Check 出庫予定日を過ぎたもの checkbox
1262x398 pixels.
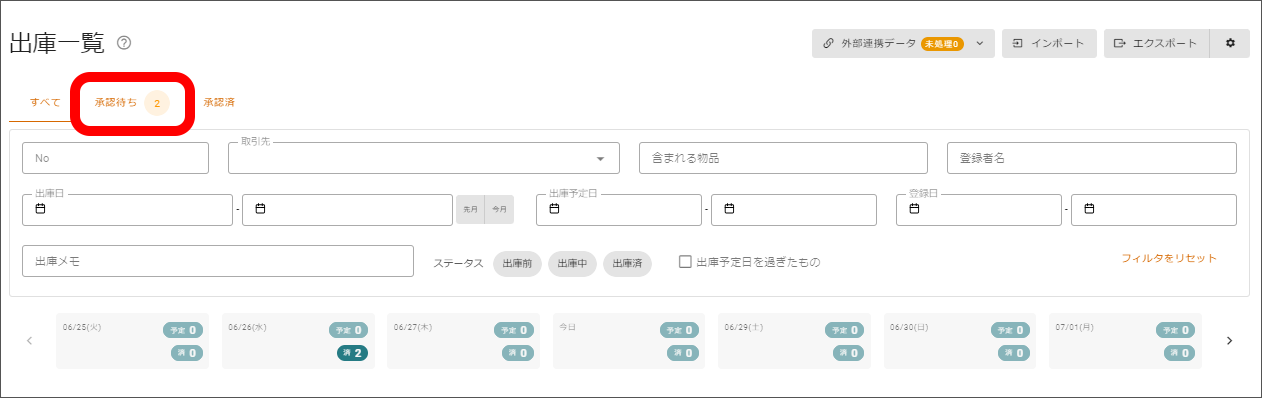point(685,262)
